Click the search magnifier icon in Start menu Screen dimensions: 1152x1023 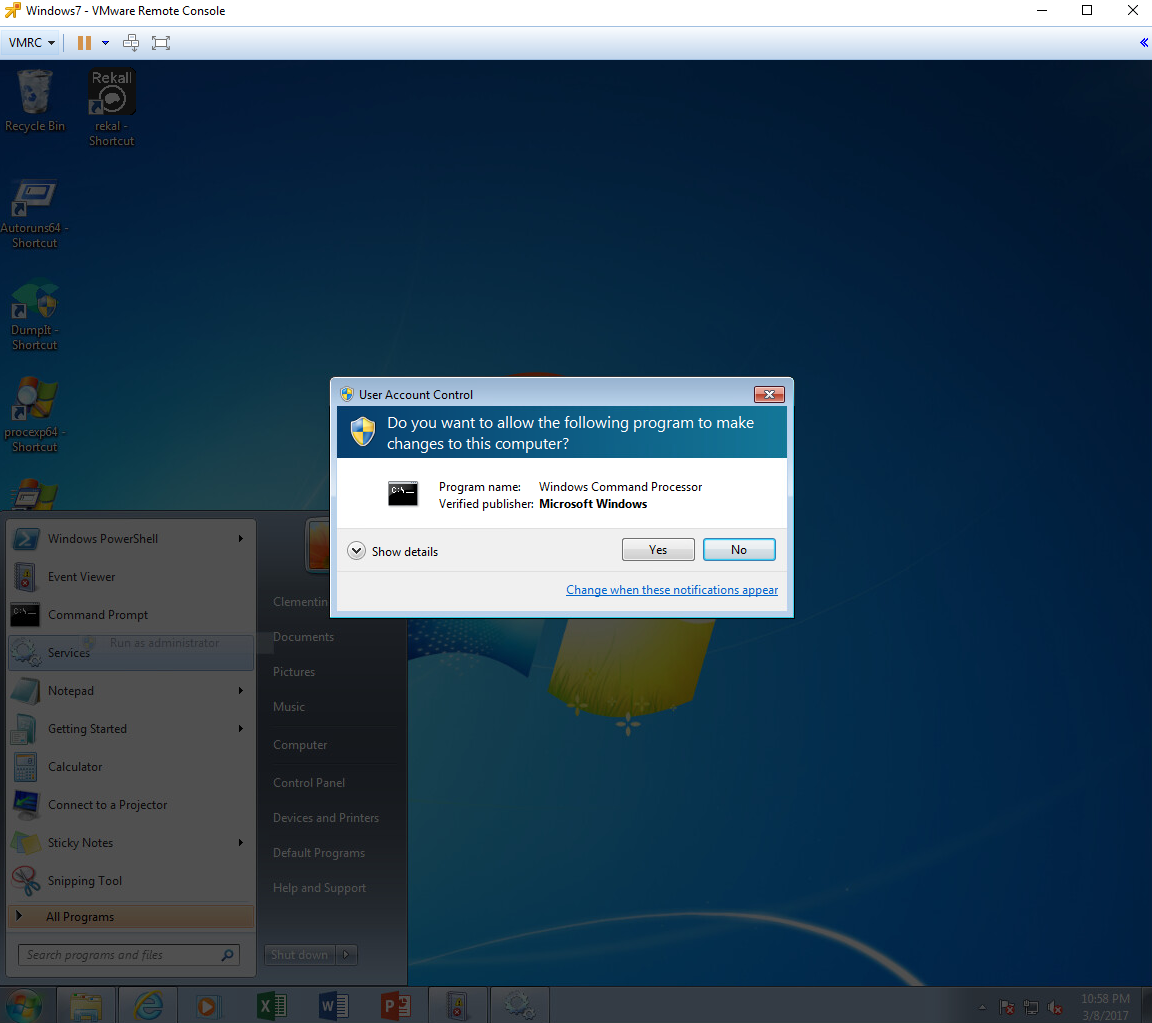(228, 955)
